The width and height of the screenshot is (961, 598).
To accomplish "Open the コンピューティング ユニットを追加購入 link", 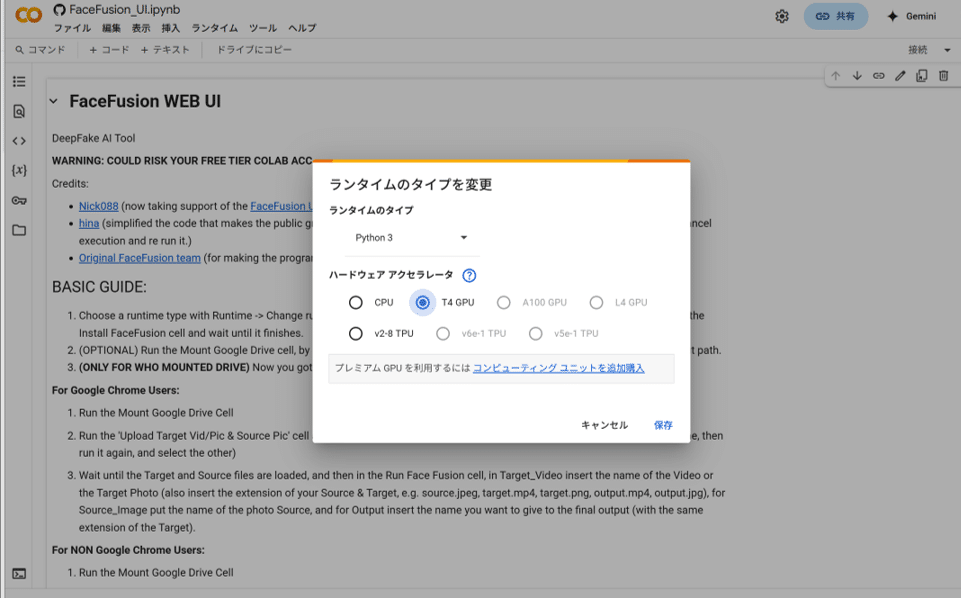I will [558, 368].
